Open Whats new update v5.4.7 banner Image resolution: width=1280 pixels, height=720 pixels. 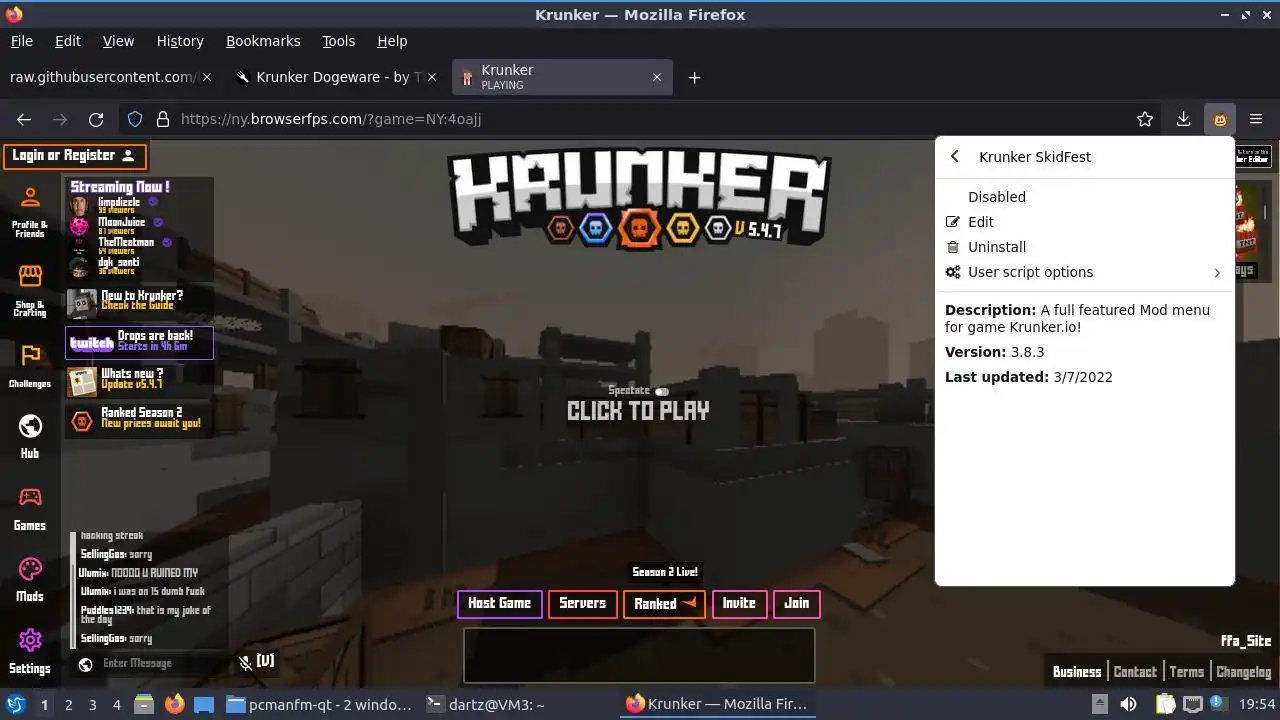tap(139, 379)
